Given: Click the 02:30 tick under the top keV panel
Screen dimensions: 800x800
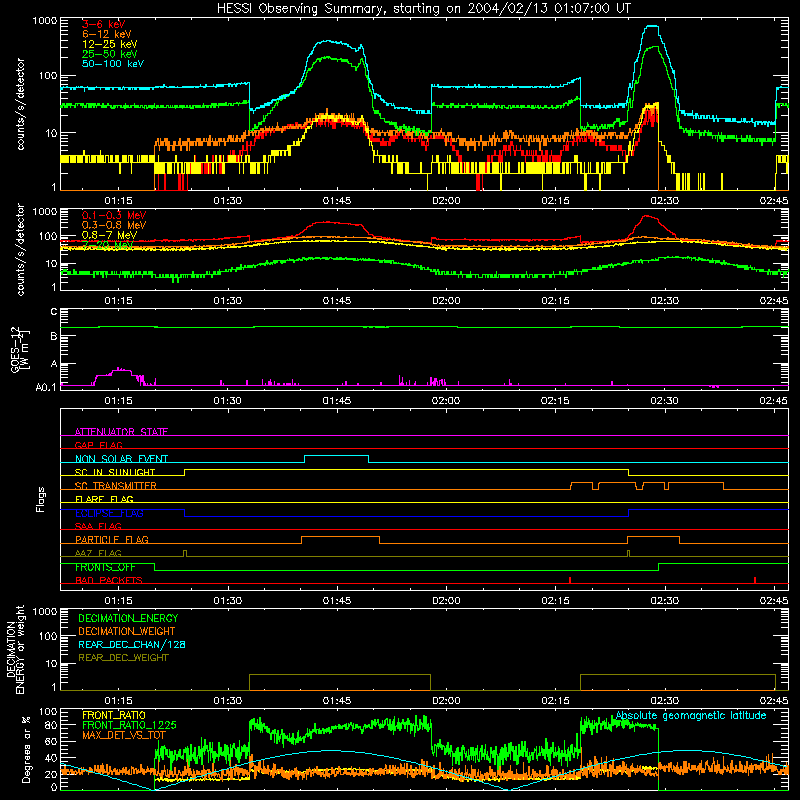Looking at the screenshot, I should [664, 201].
